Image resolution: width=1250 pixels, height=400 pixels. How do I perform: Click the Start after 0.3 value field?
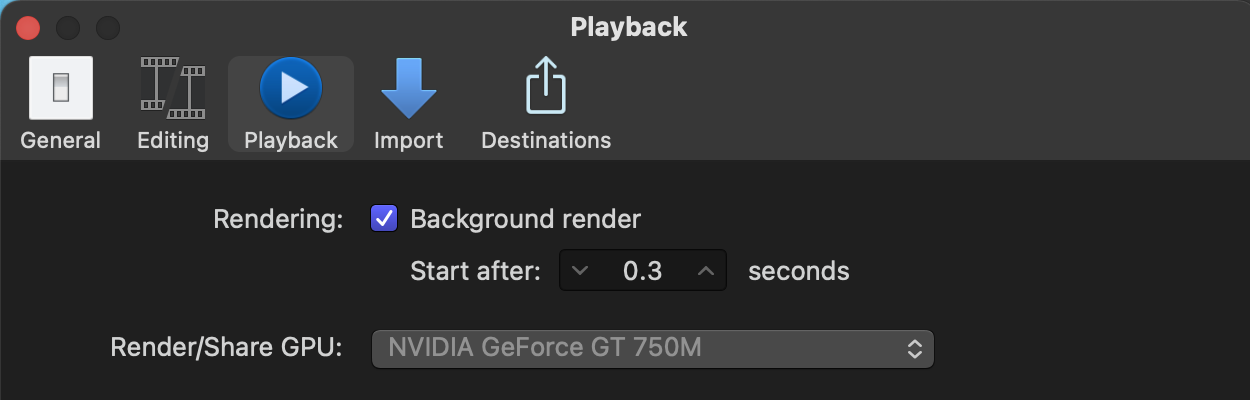pyautogui.click(x=643, y=270)
